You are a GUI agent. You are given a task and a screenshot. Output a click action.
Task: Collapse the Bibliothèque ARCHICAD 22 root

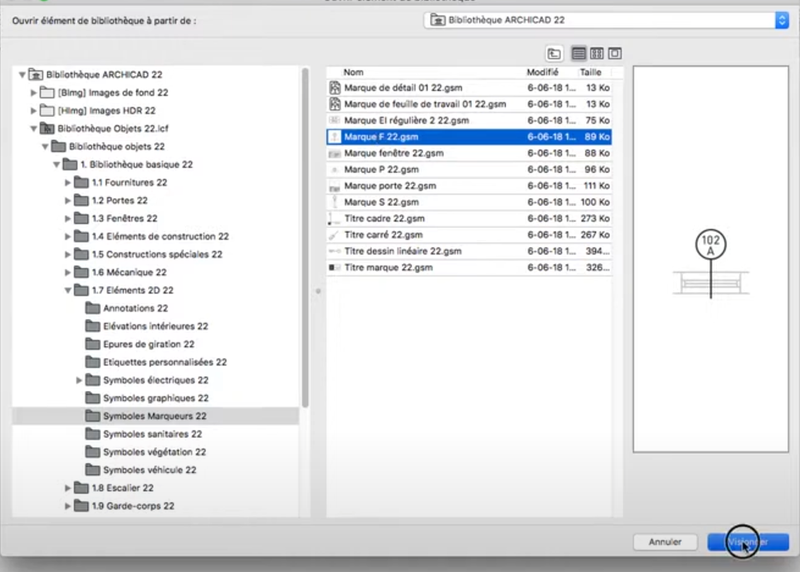[x=22, y=74]
